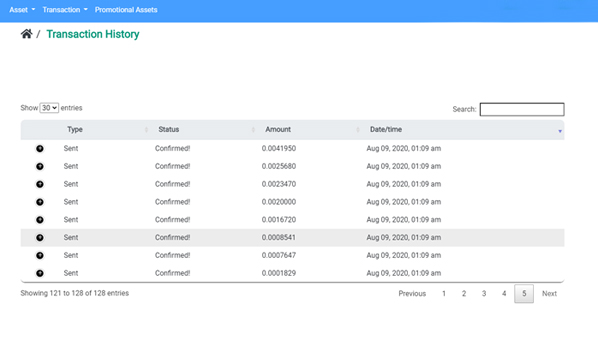The width and height of the screenshot is (598, 360).
Task: Select amount cell 0.0016720
Action: [279, 220]
